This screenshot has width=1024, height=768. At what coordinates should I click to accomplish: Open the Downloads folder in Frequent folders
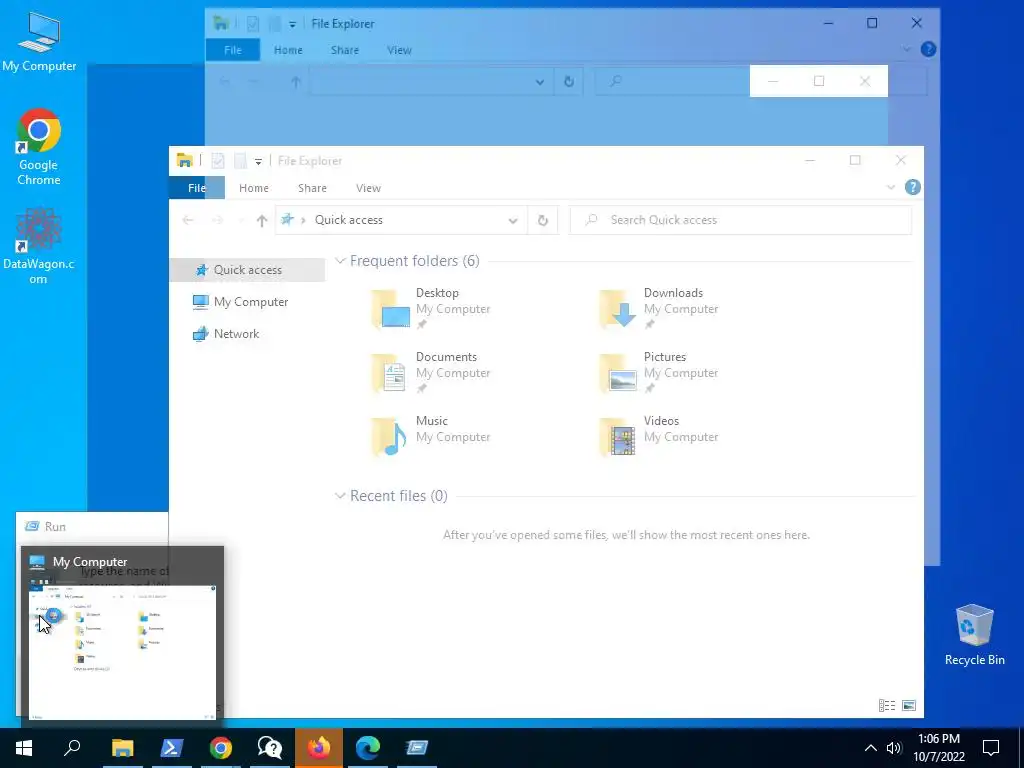658,309
